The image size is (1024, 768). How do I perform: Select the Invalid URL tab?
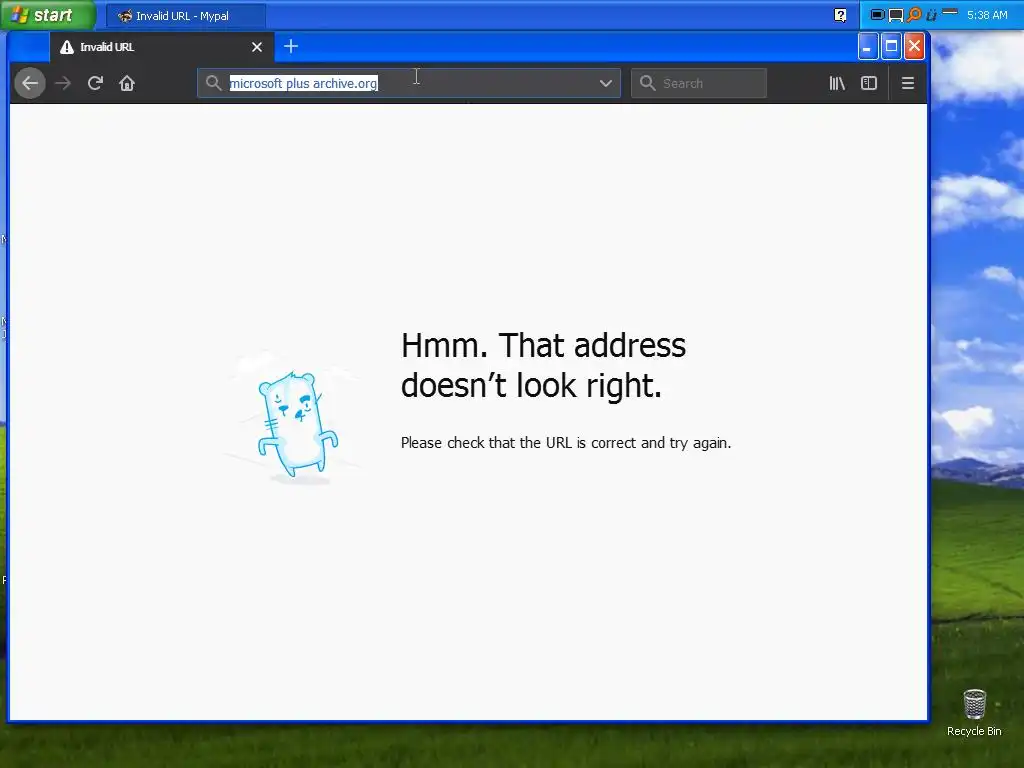point(161,47)
